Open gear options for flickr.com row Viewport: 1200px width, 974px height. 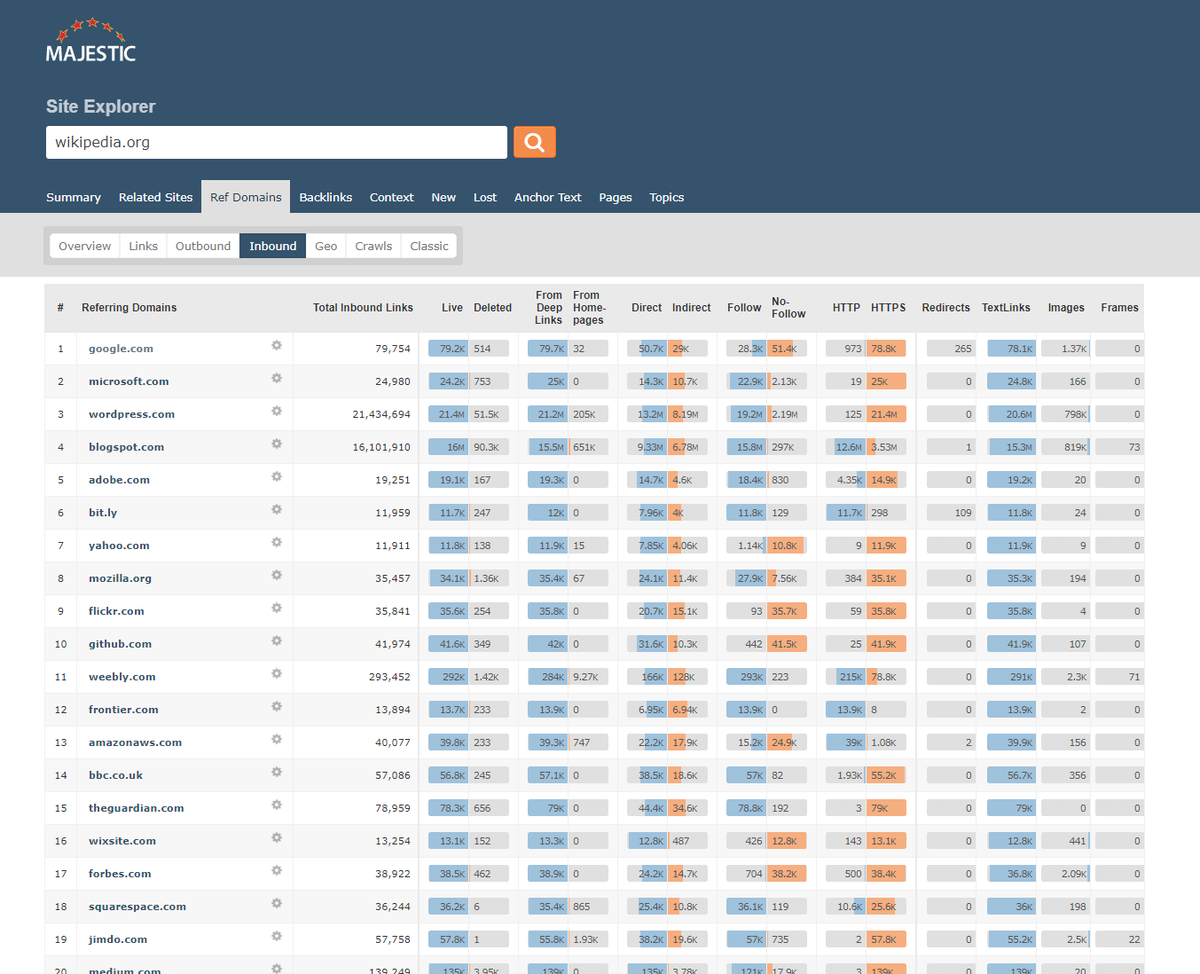click(277, 608)
